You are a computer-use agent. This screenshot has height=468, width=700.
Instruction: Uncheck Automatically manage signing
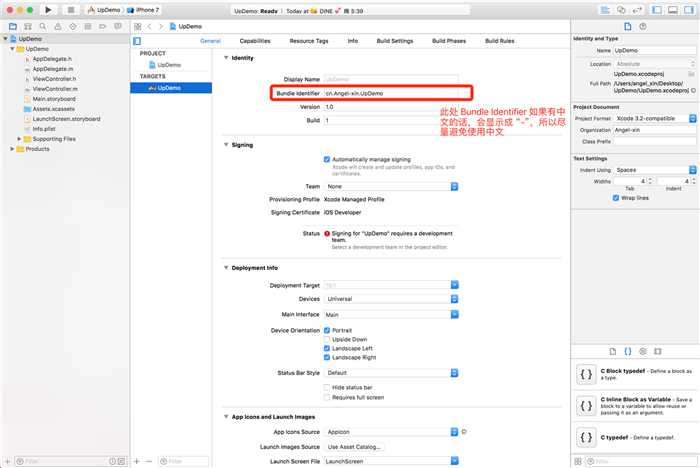click(327, 159)
